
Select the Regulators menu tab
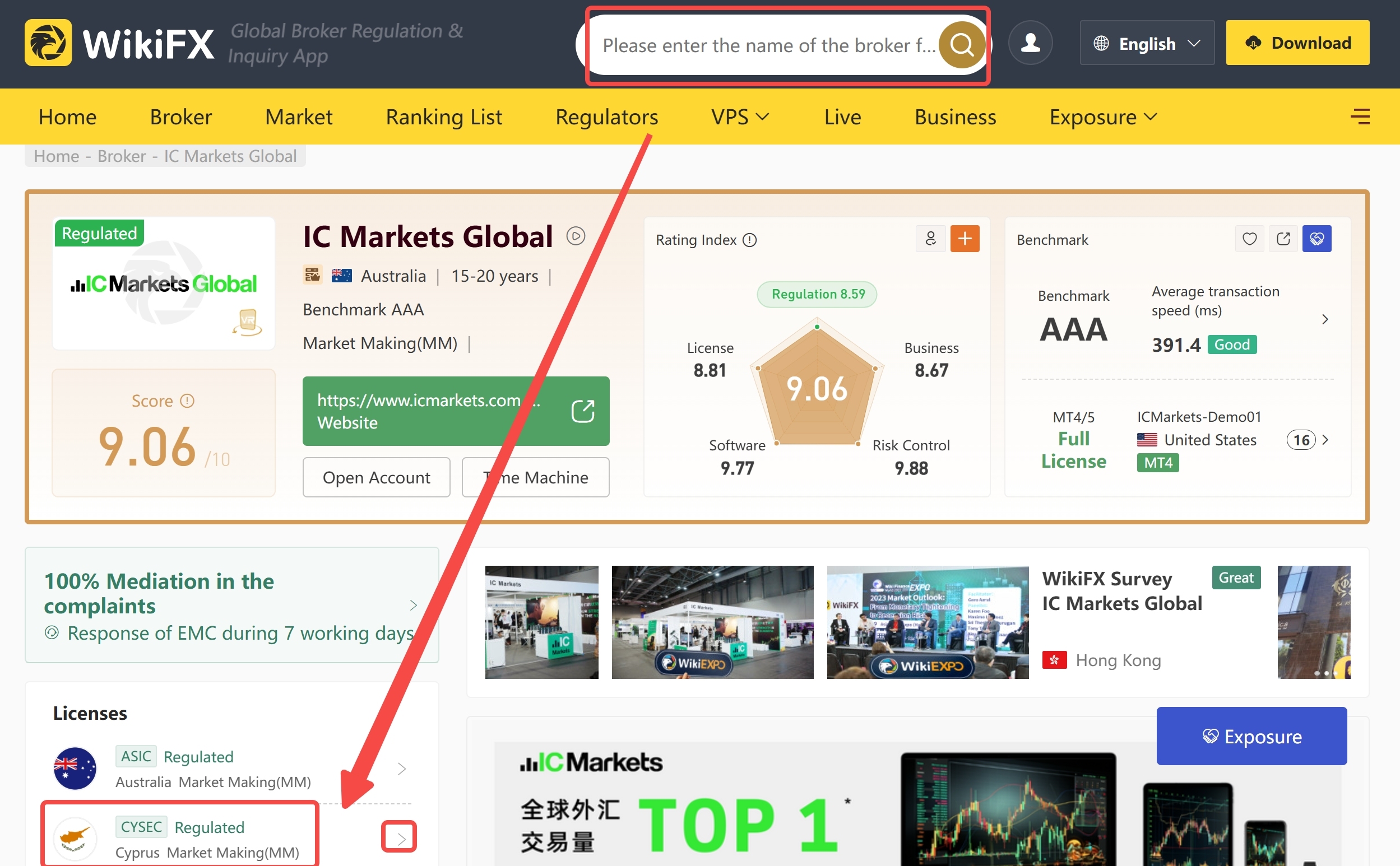pyautogui.click(x=606, y=116)
